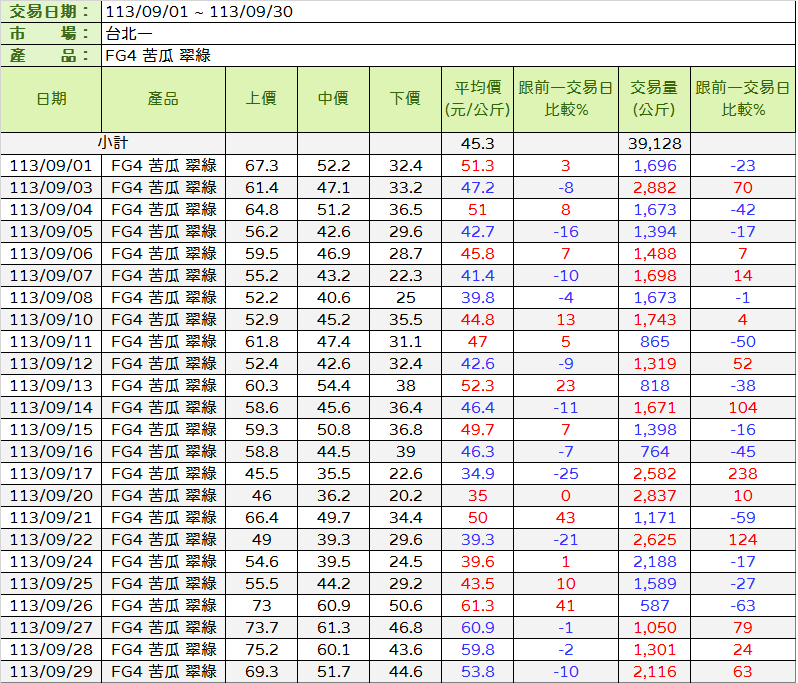The width and height of the screenshot is (798, 683).
Task: Click the average price 34.9 on 113/09/17
Action: [477, 473]
